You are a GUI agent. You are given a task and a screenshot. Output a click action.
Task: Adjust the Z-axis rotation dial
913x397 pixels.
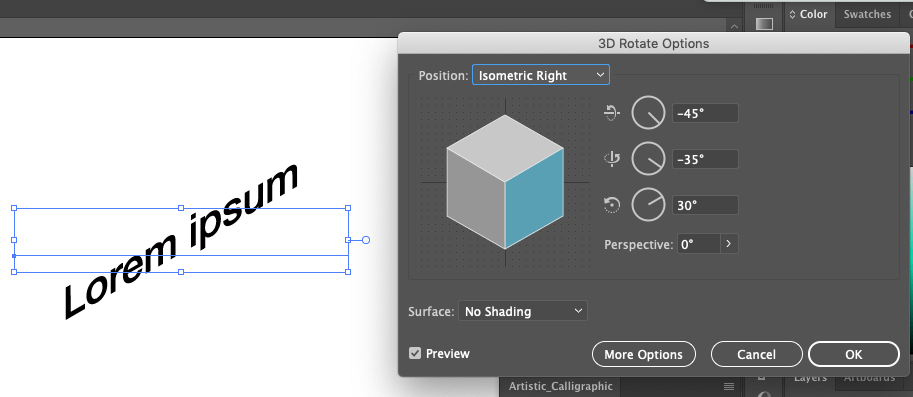648,205
